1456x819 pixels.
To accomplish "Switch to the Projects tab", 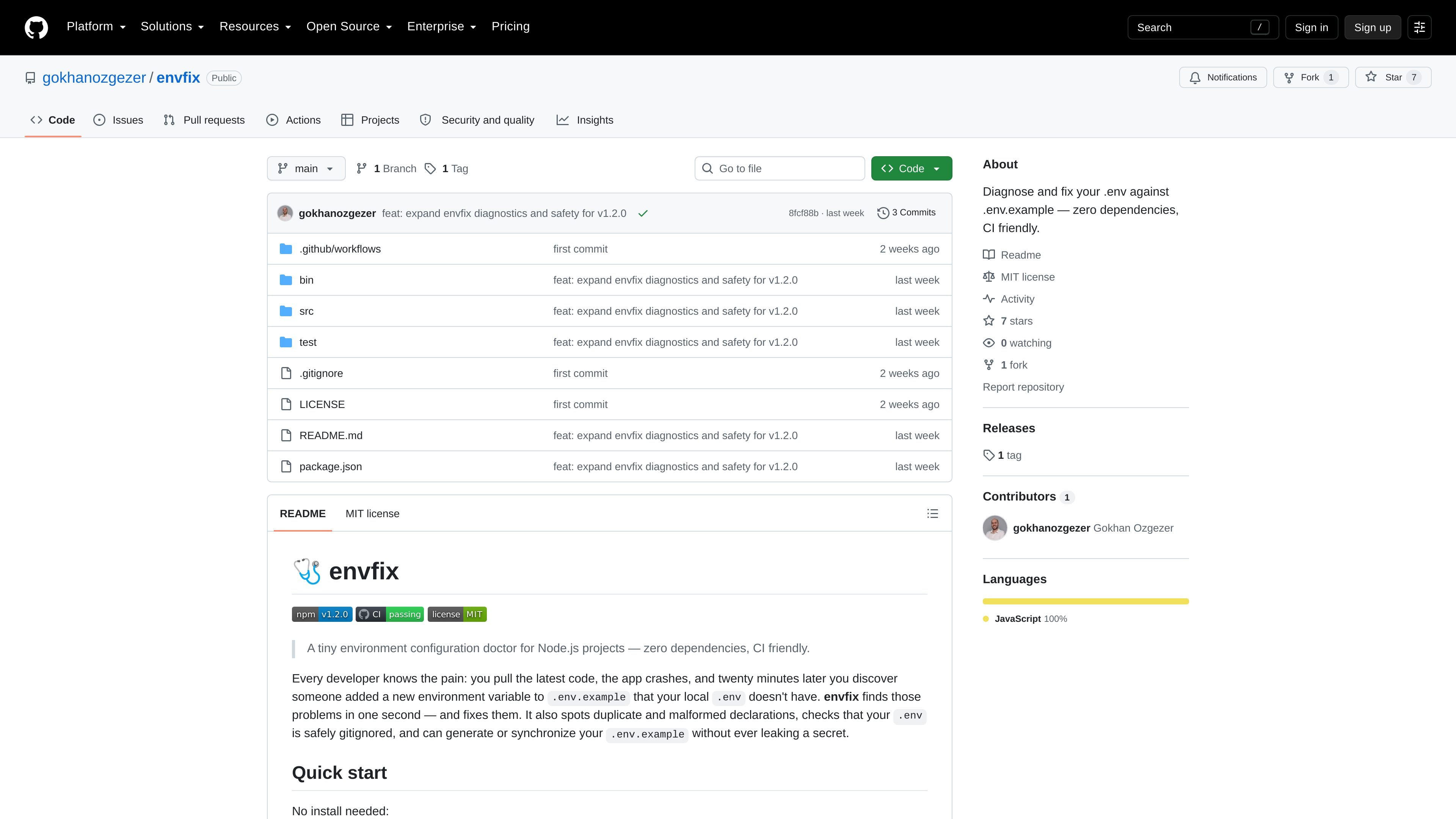I will (370, 120).
